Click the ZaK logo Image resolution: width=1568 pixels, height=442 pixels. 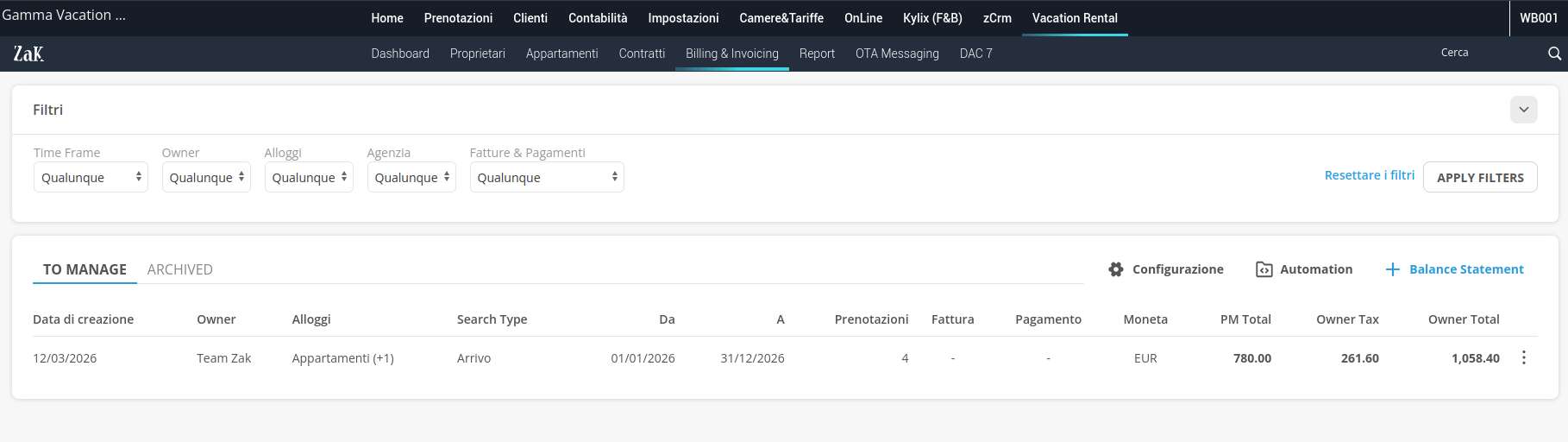click(28, 54)
